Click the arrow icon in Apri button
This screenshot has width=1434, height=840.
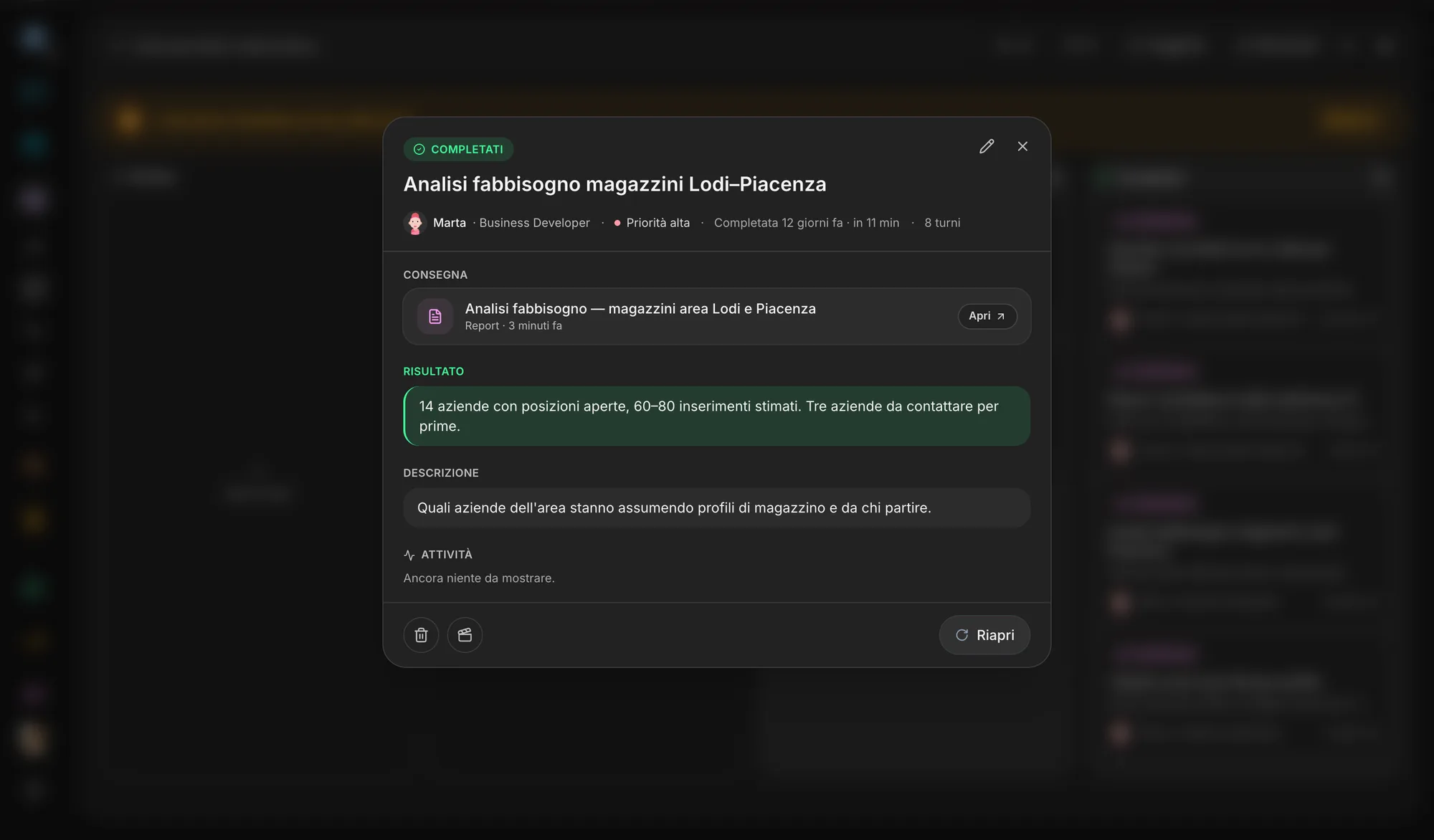1001,316
